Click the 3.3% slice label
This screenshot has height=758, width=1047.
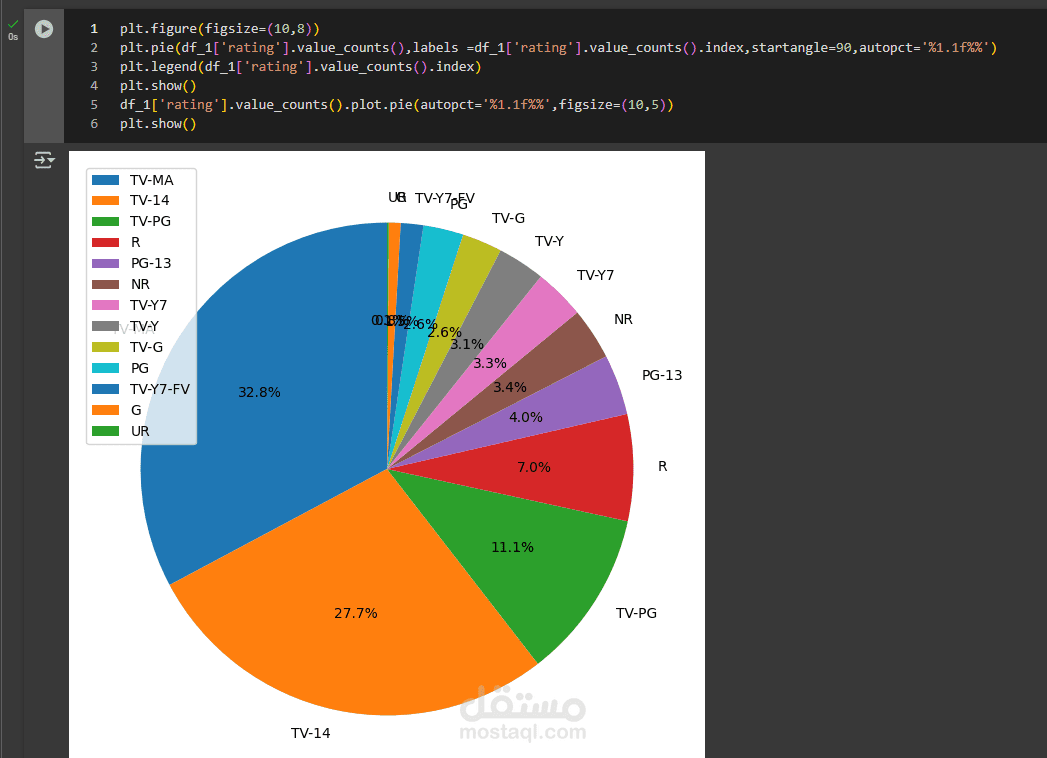[489, 363]
